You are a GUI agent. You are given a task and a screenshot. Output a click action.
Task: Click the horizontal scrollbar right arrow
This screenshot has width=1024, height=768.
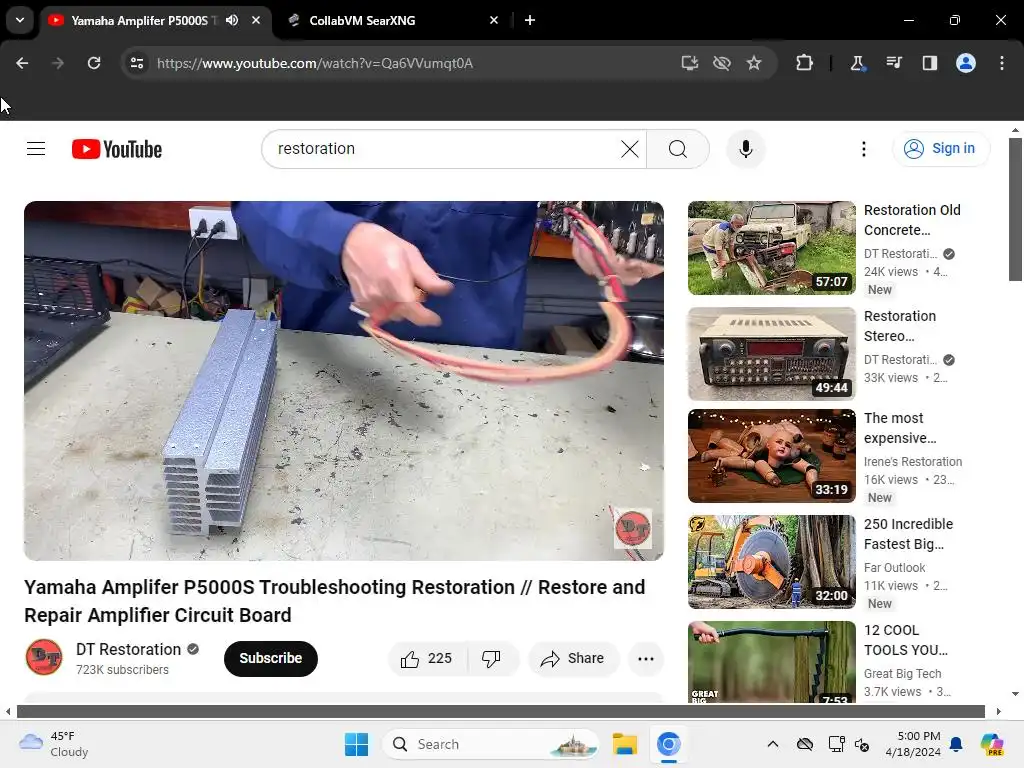[x=999, y=711]
